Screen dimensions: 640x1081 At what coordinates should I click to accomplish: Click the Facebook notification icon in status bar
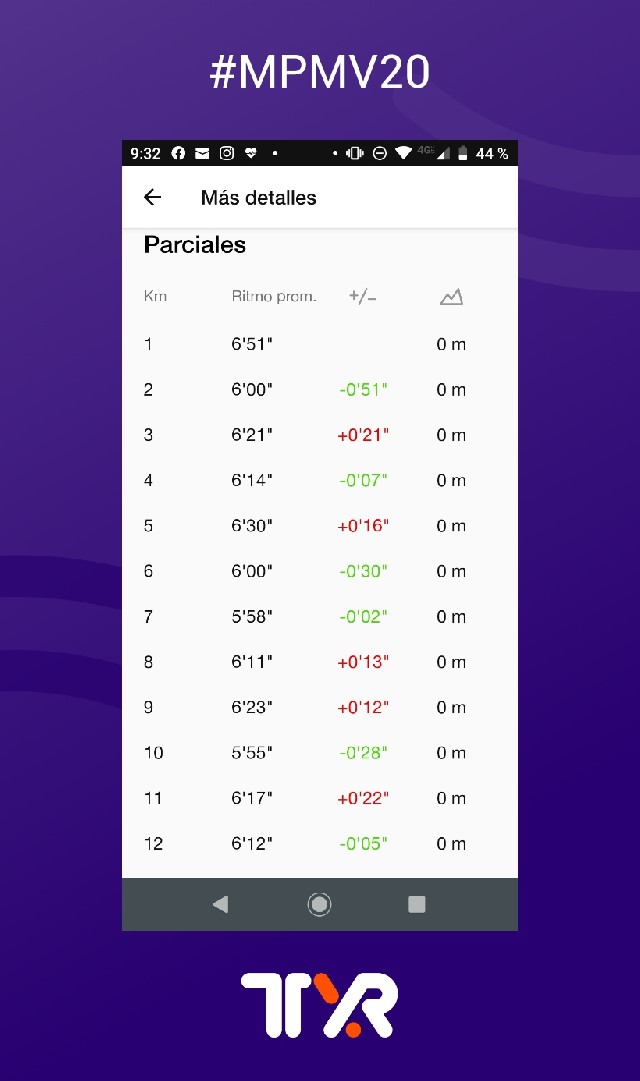coord(179,153)
